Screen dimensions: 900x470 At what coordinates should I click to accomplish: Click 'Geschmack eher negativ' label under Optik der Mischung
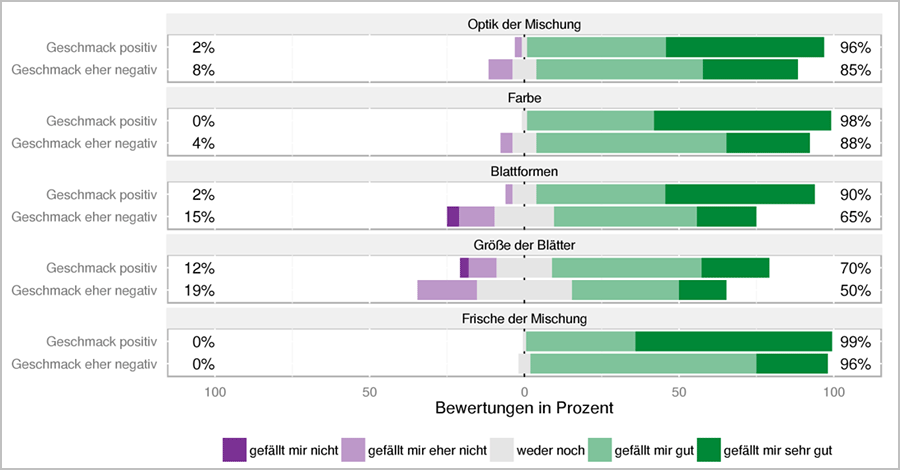84,70
